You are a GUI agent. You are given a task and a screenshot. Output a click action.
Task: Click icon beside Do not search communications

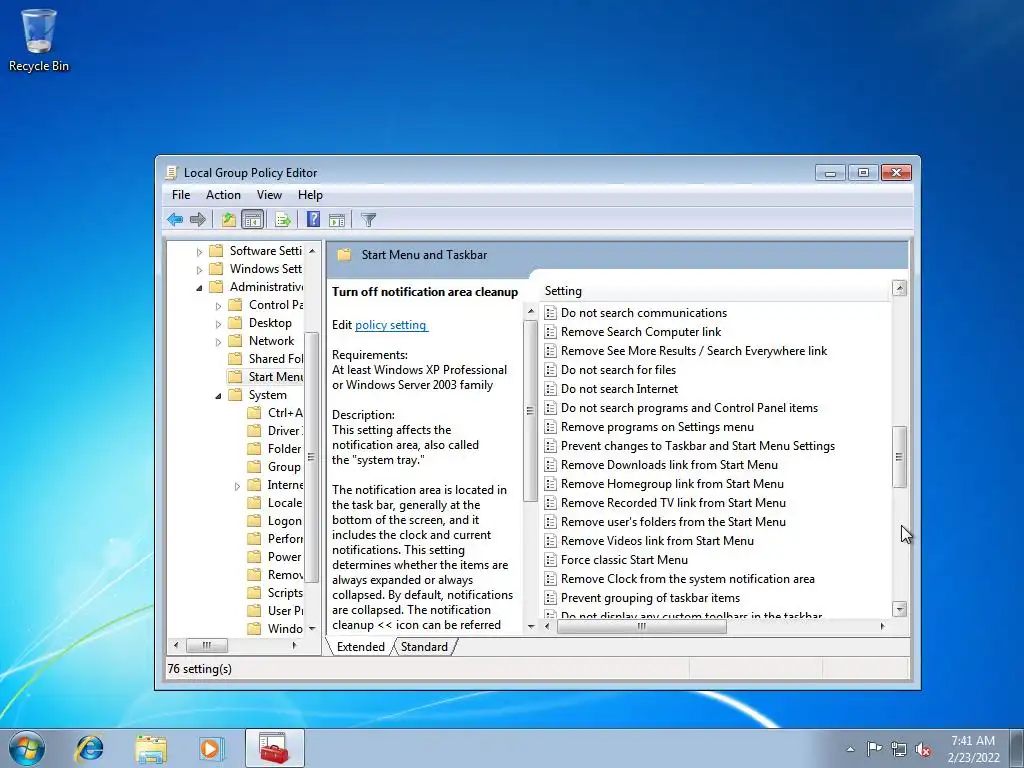551,313
